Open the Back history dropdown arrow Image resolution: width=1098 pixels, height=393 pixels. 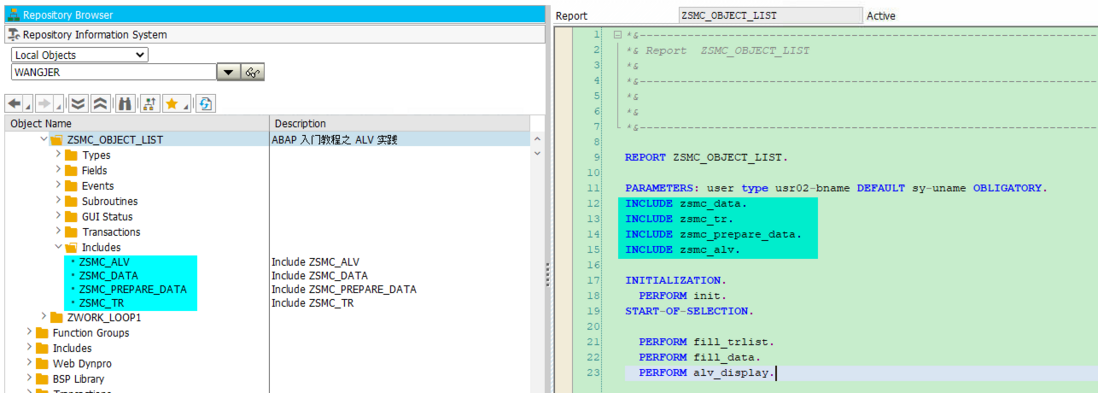28,107
